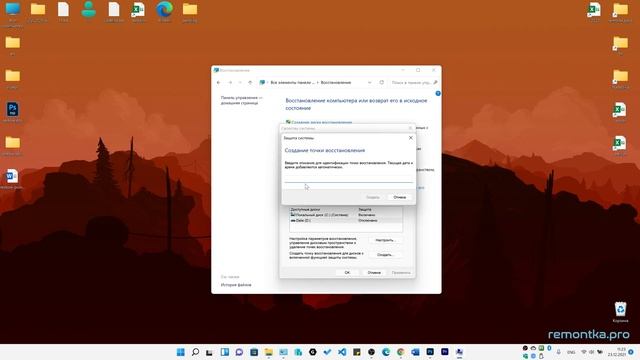Viewport: 640px width, 360px height.
Task: Refresh the Recovery control panel view
Action: 382,82
